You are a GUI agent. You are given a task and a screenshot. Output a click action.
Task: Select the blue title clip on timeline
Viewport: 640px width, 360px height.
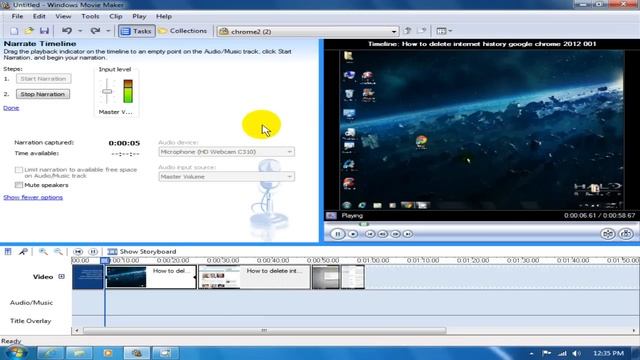click(88, 277)
